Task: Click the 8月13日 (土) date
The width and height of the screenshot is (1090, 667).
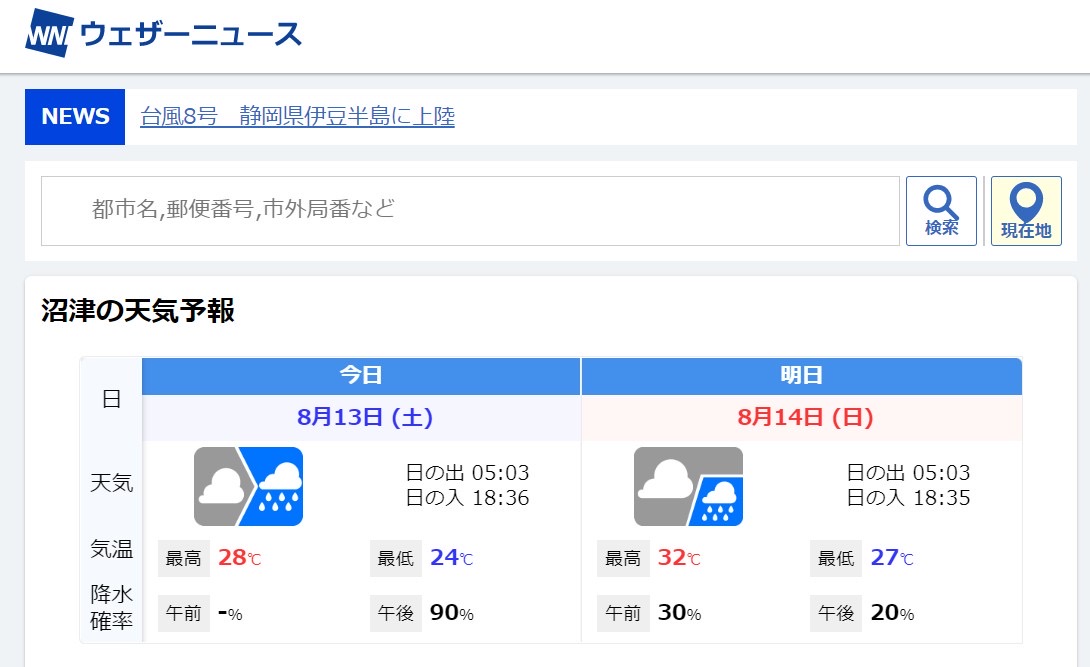Action: pos(364,417)
